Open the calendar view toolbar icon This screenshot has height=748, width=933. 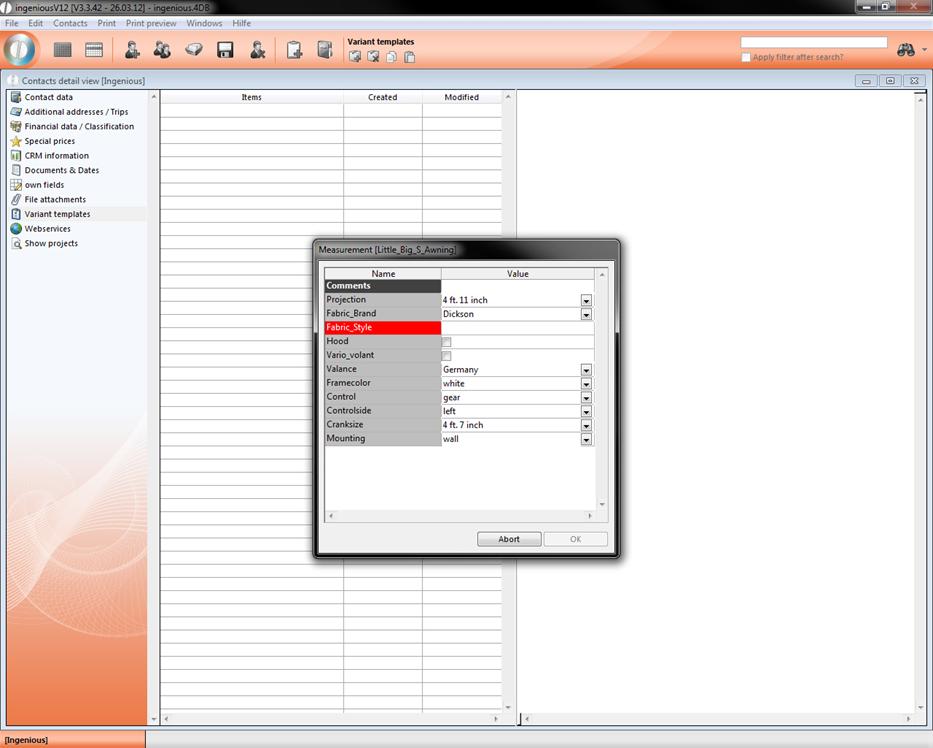point(94,50)
